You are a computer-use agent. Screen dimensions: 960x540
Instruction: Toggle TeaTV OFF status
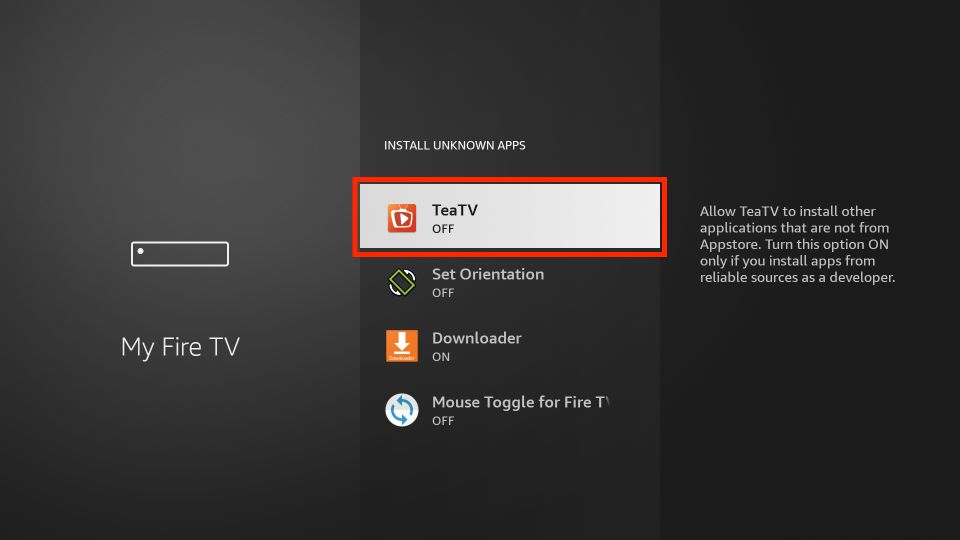[x=443, y=229]
